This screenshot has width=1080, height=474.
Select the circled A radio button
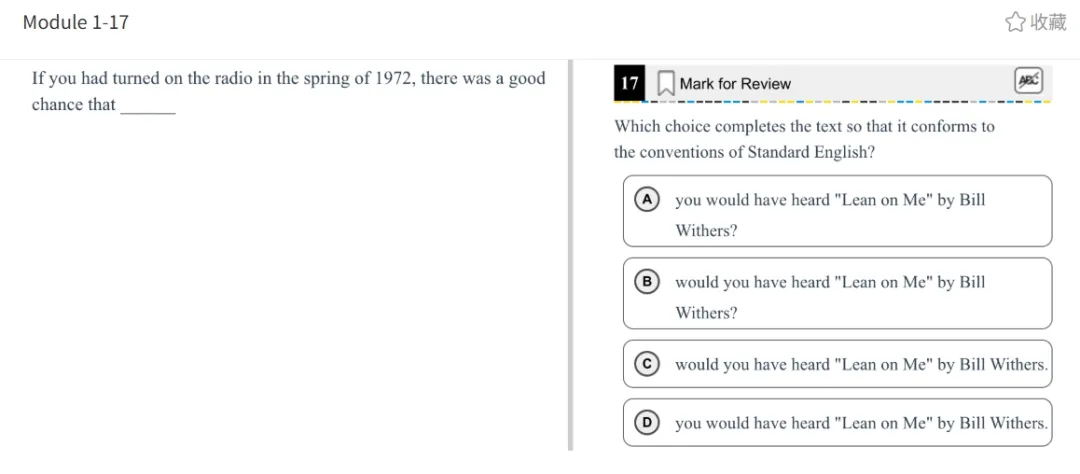pyautogui.click(x=647, y=199)
